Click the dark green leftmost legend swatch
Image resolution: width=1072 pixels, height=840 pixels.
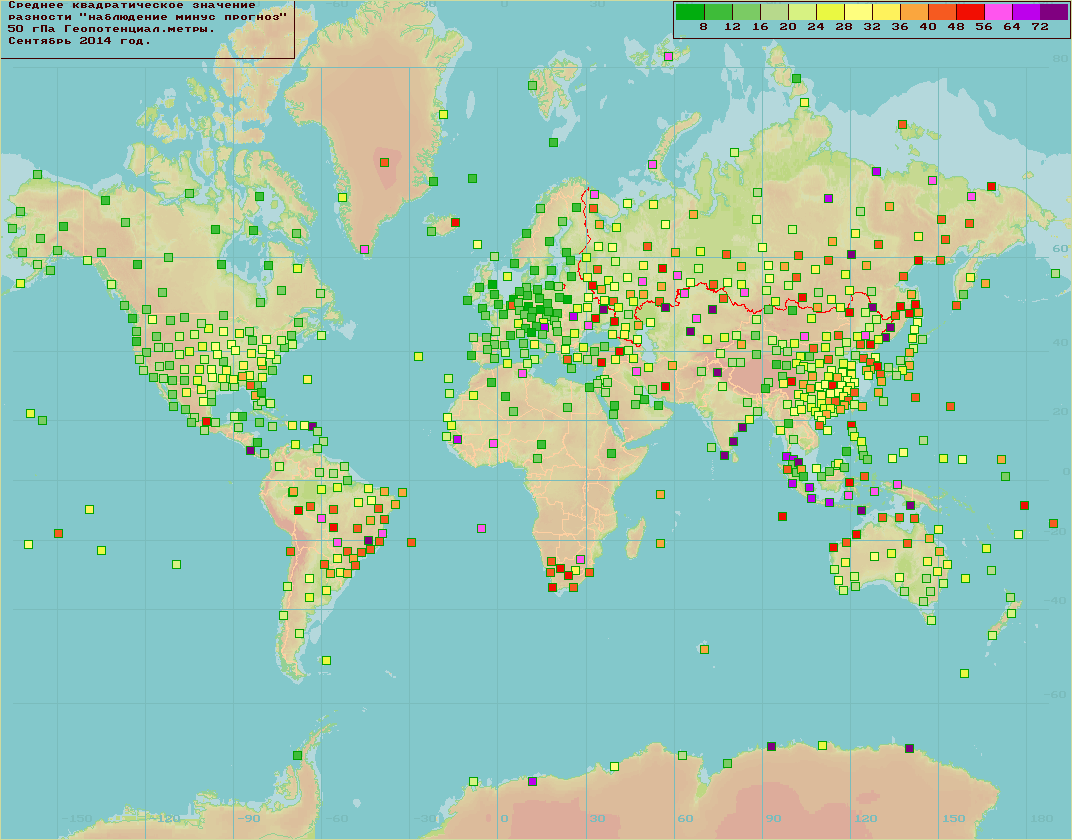(x=690, y=12)
